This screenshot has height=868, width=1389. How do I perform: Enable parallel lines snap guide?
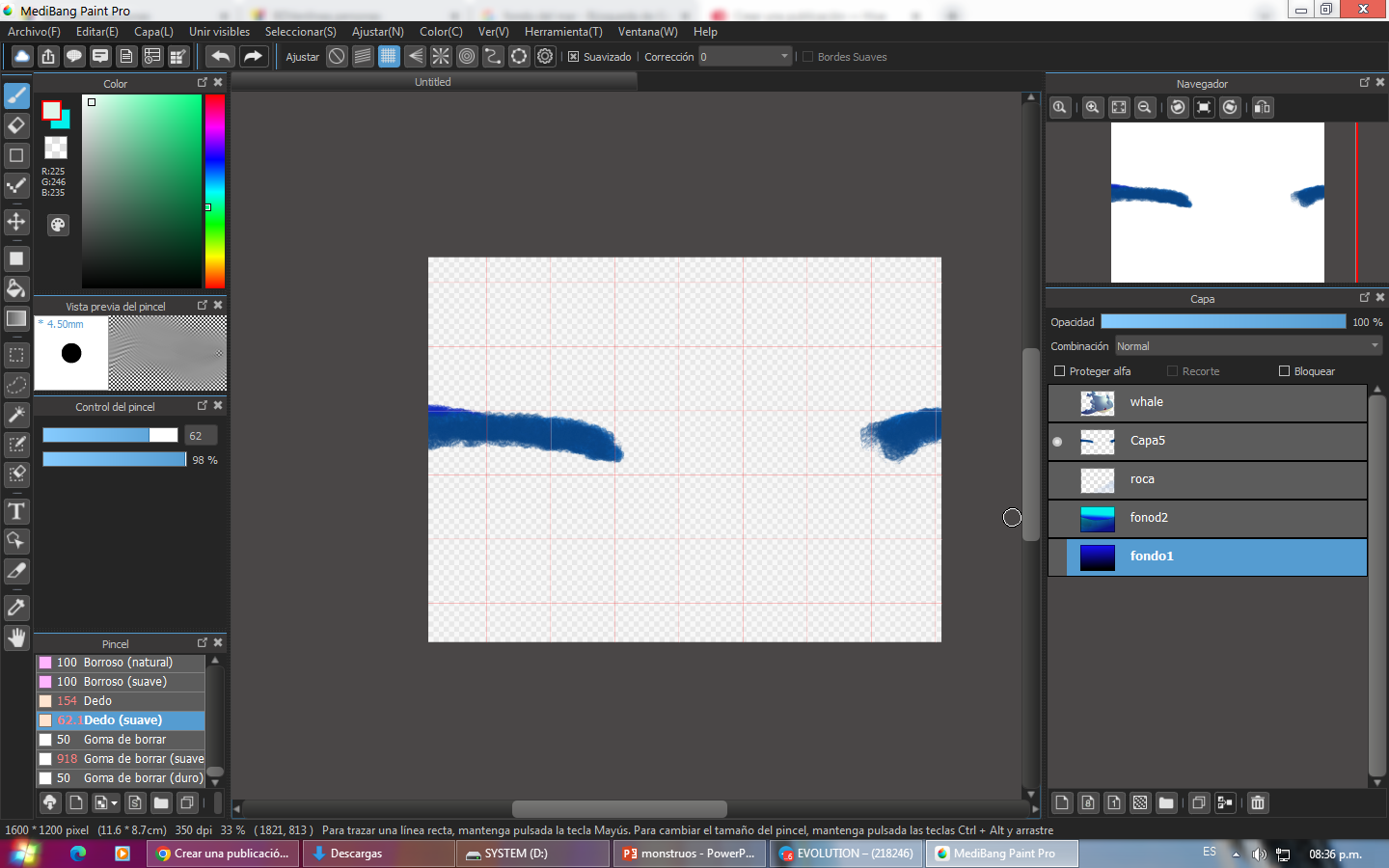coord(363,56)
